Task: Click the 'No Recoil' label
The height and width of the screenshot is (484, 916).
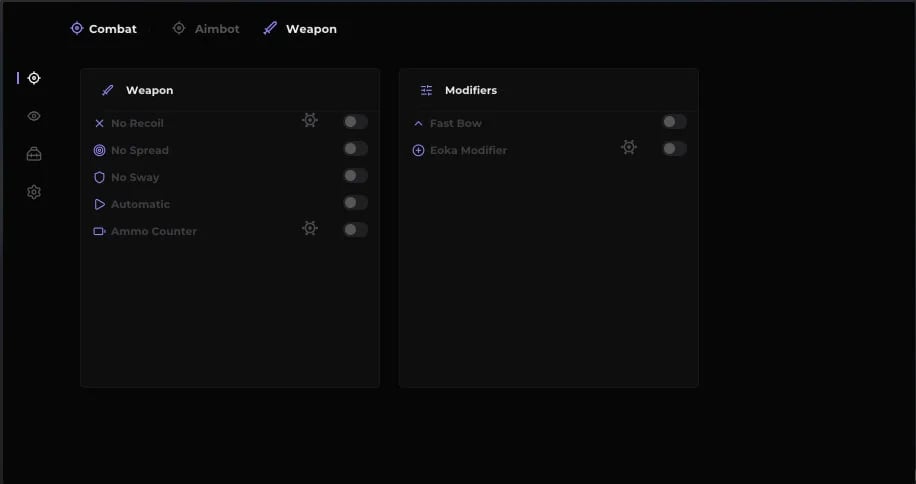Action: tap(137, 123)
